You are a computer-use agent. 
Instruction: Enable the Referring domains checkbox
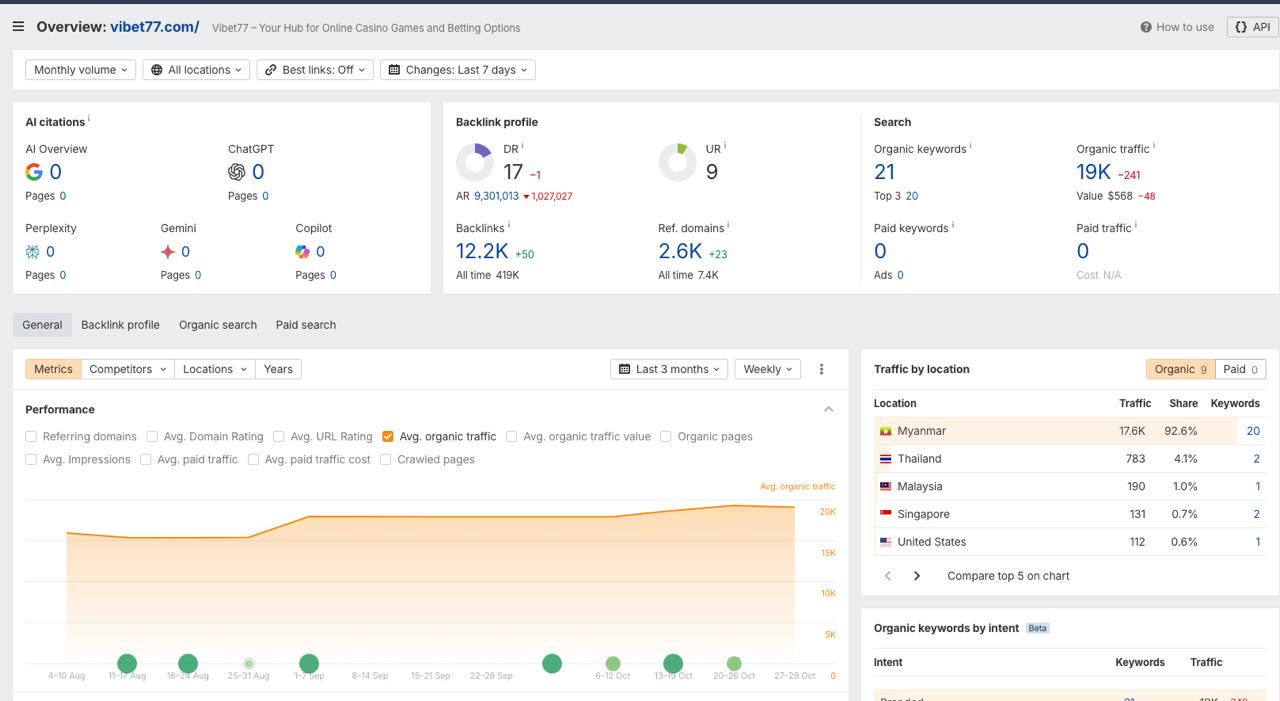(31, 436)
